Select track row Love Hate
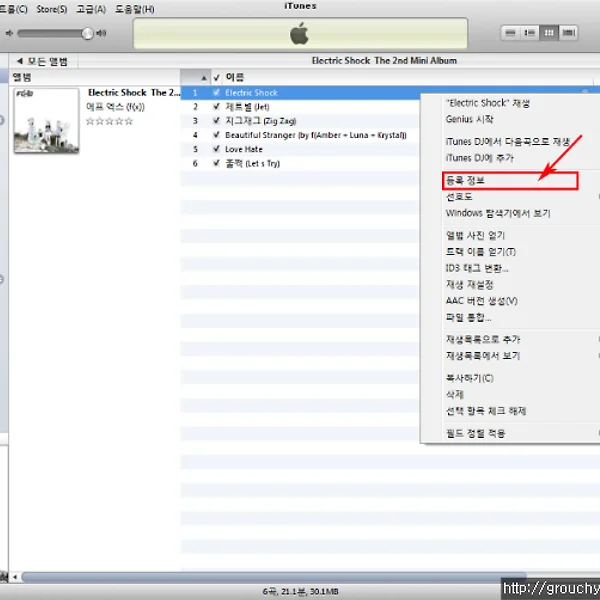 pos(300,149)
